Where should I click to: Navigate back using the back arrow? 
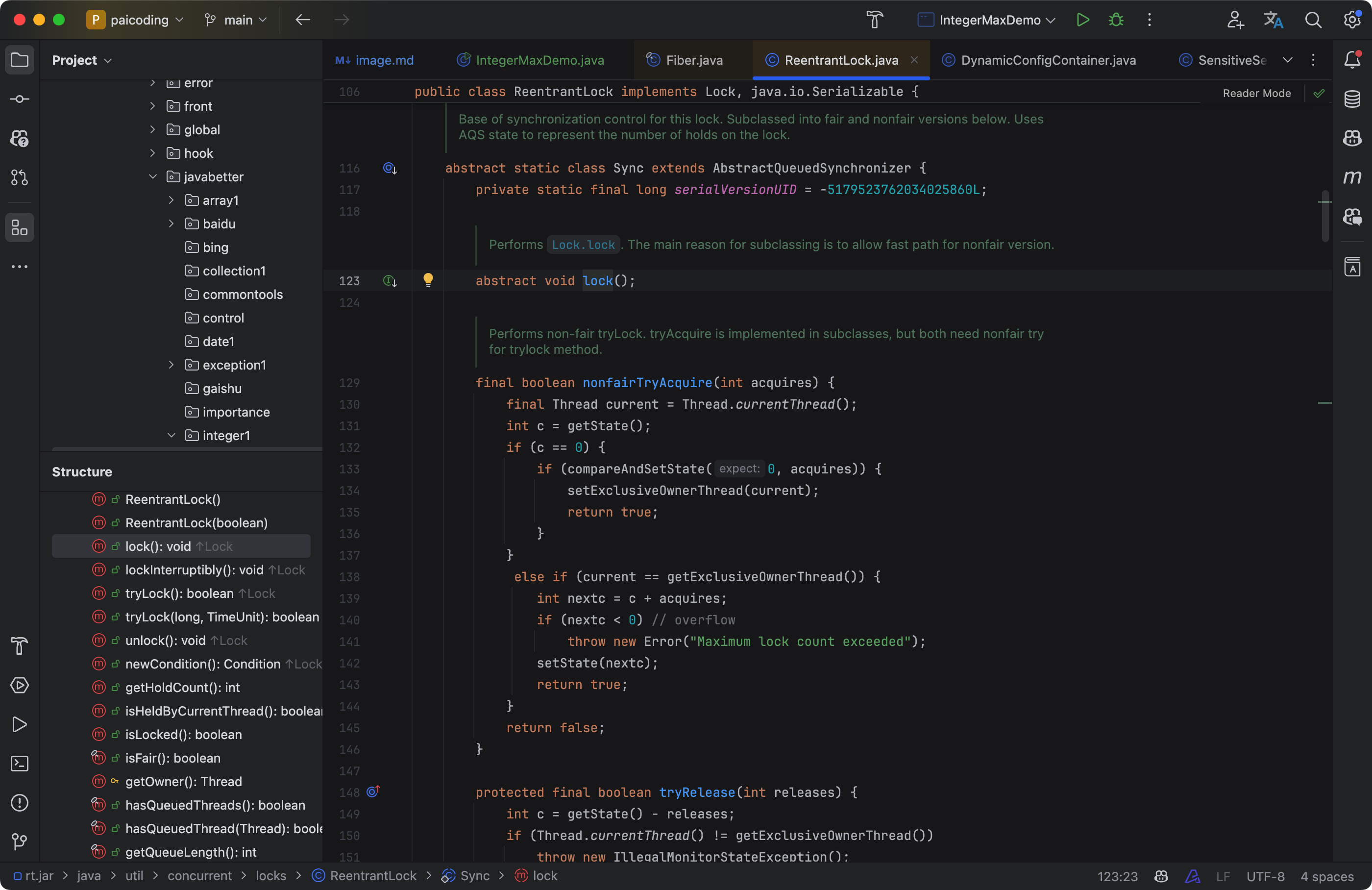point(302,19)
